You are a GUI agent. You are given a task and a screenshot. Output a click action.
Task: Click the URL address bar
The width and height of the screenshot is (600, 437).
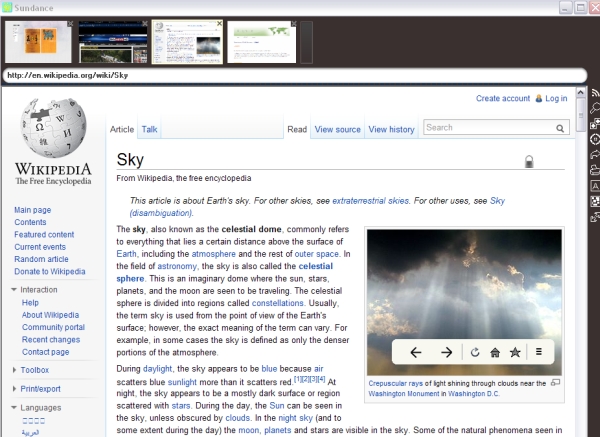295,75
